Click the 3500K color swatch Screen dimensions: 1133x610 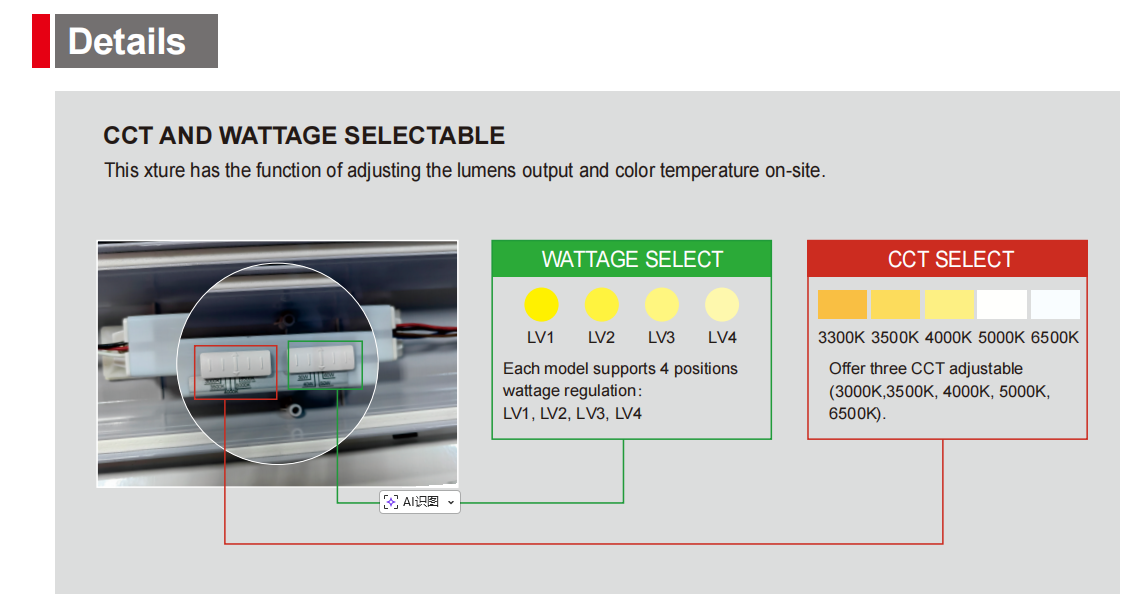[x=895, y=304]
